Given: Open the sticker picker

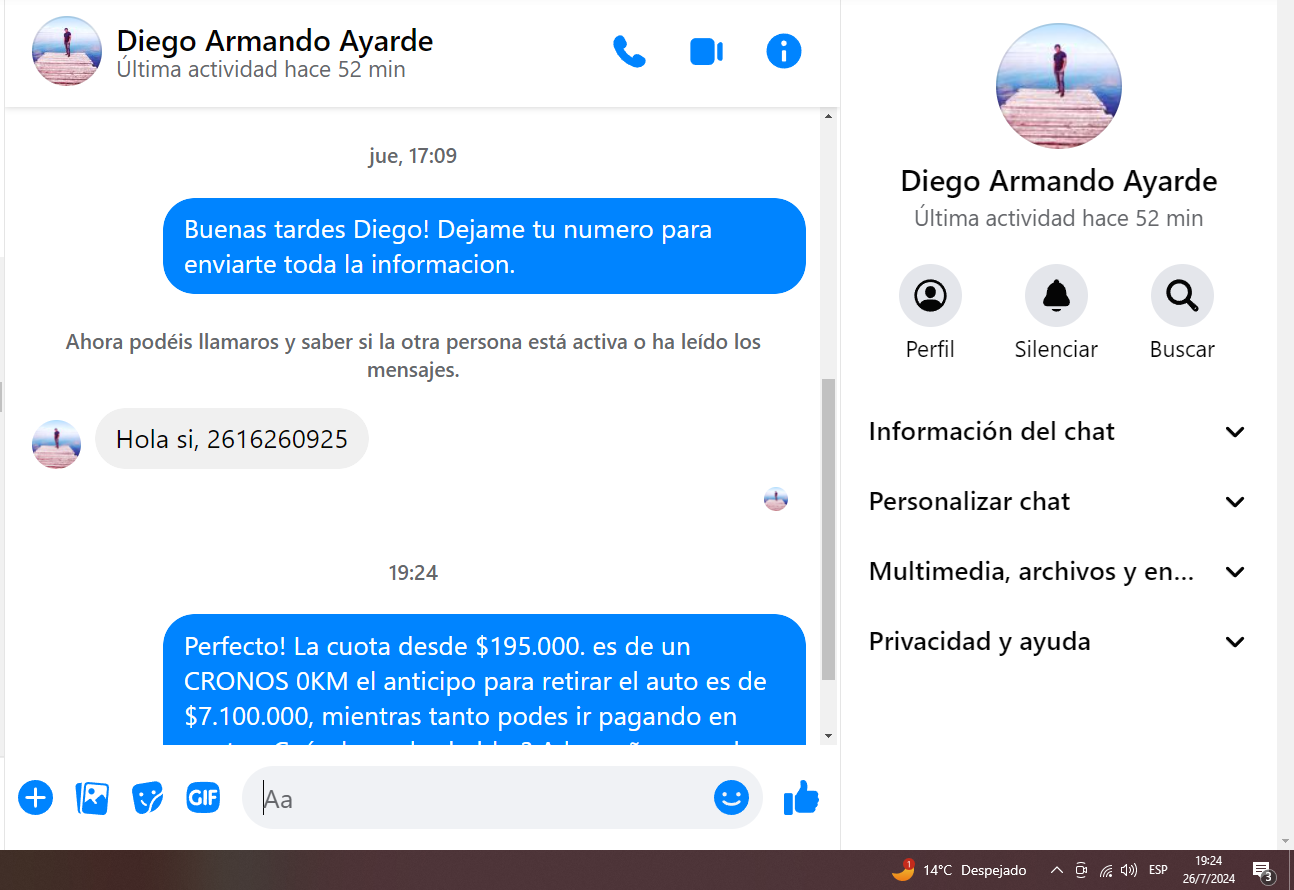Looking at the screenshot, I should tap(148, 798).
